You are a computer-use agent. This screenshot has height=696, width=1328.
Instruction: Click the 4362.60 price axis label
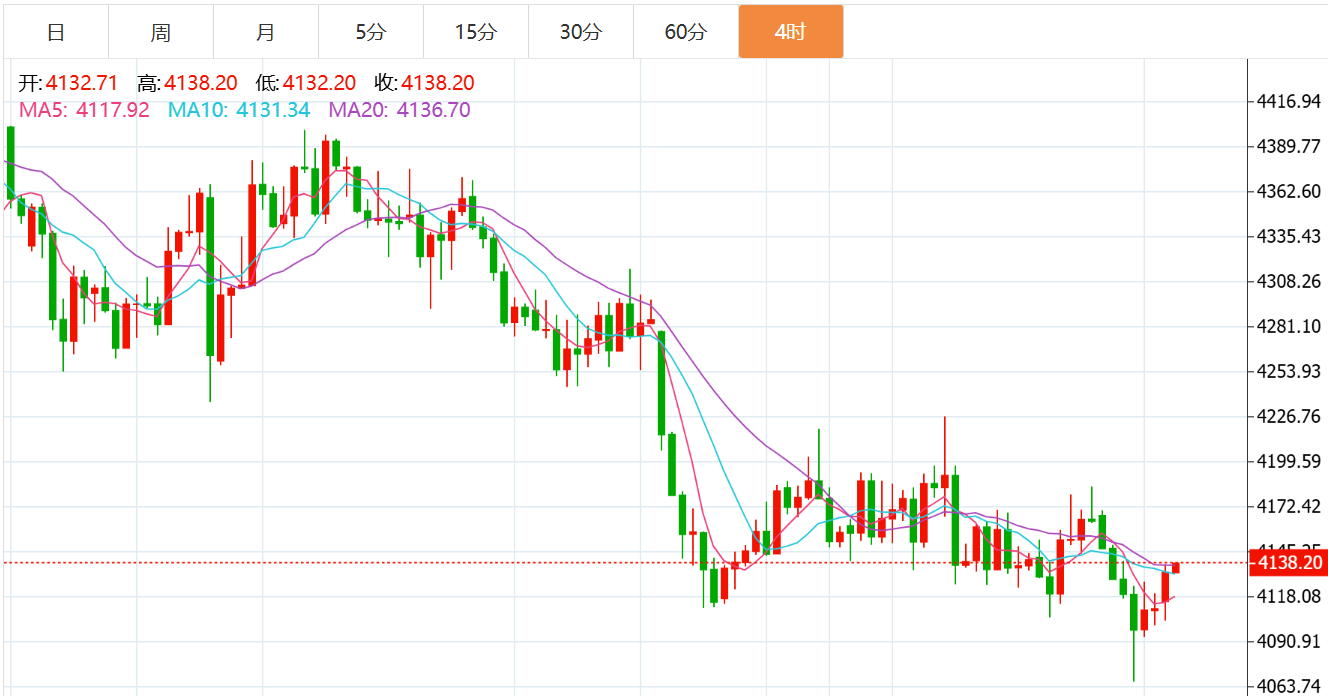click(1290, 191)
